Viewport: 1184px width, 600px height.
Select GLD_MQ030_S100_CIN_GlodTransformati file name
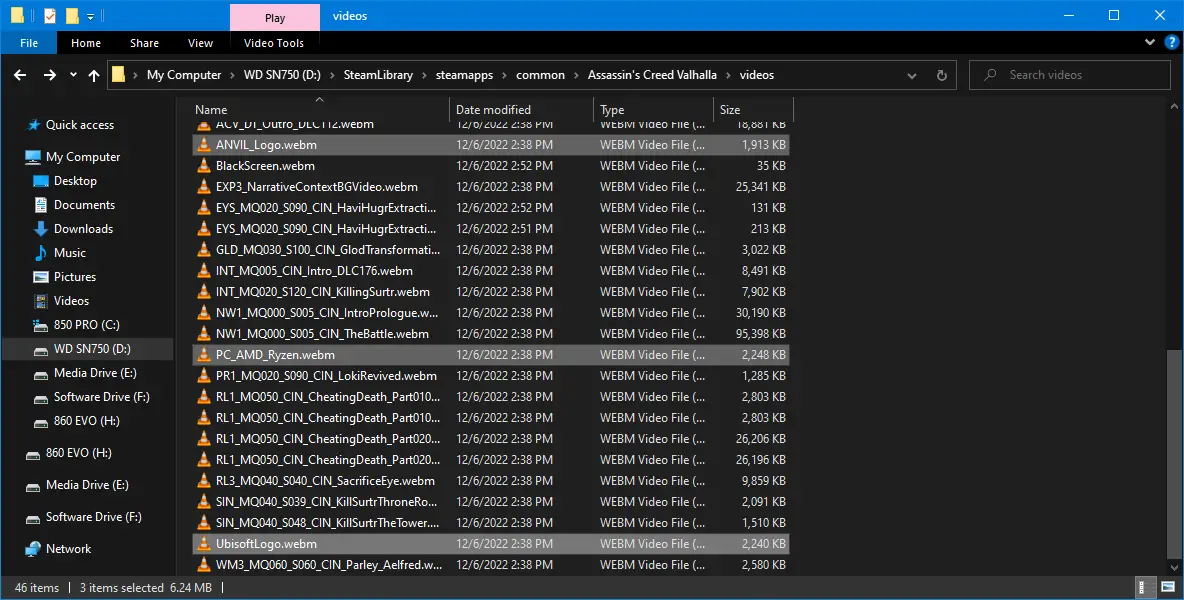click(328, 249)
